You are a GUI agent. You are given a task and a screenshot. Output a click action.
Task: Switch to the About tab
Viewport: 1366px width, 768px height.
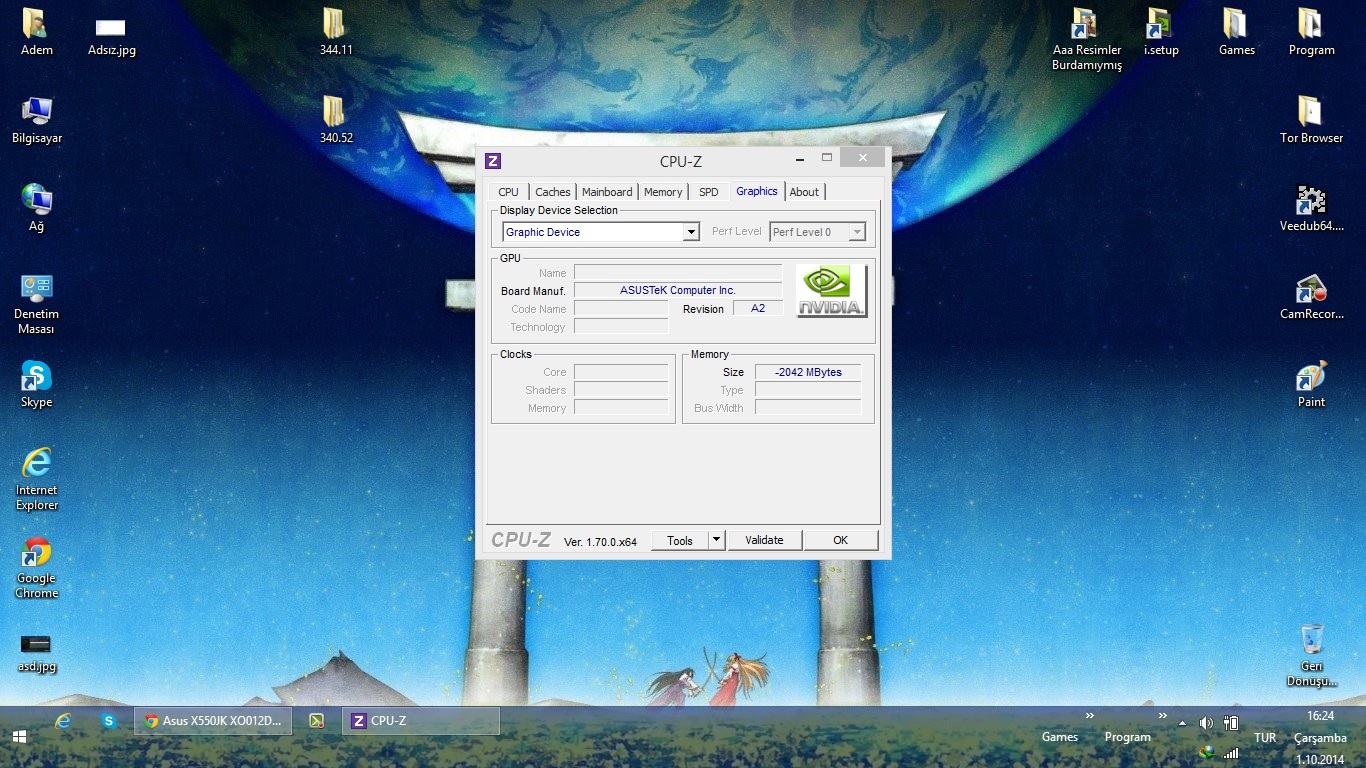point(804,192)
